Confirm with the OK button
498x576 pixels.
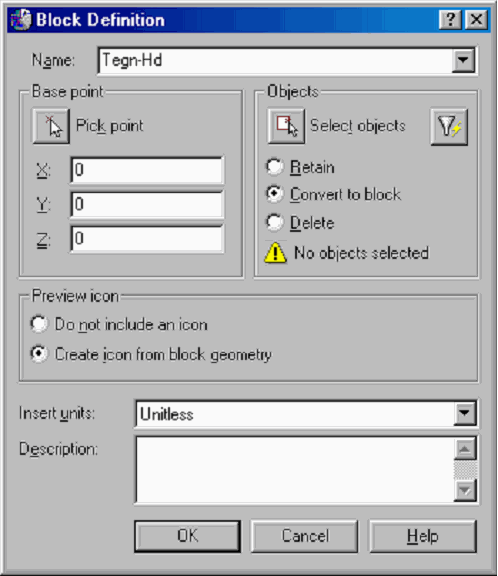(187, 536)
